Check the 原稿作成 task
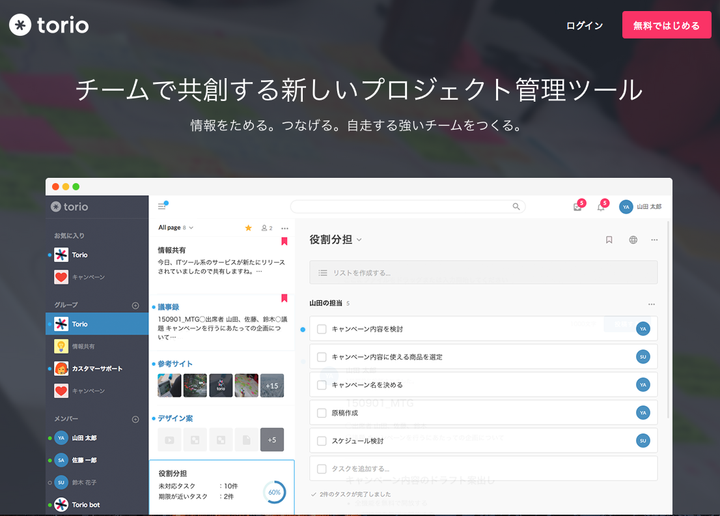This screenshot has height=516, width=720. 322,413
